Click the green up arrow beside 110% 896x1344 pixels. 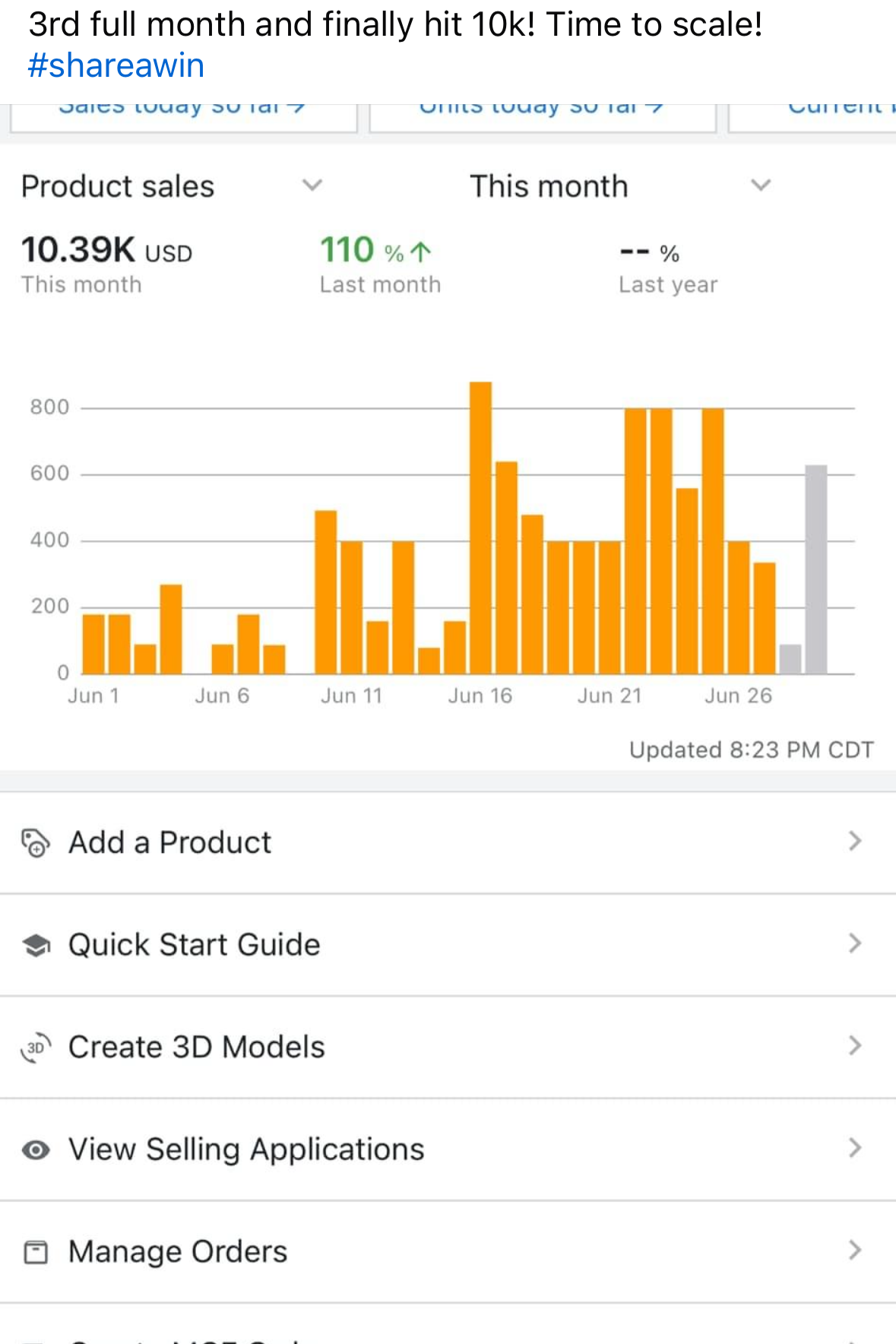tap(420, 252)
